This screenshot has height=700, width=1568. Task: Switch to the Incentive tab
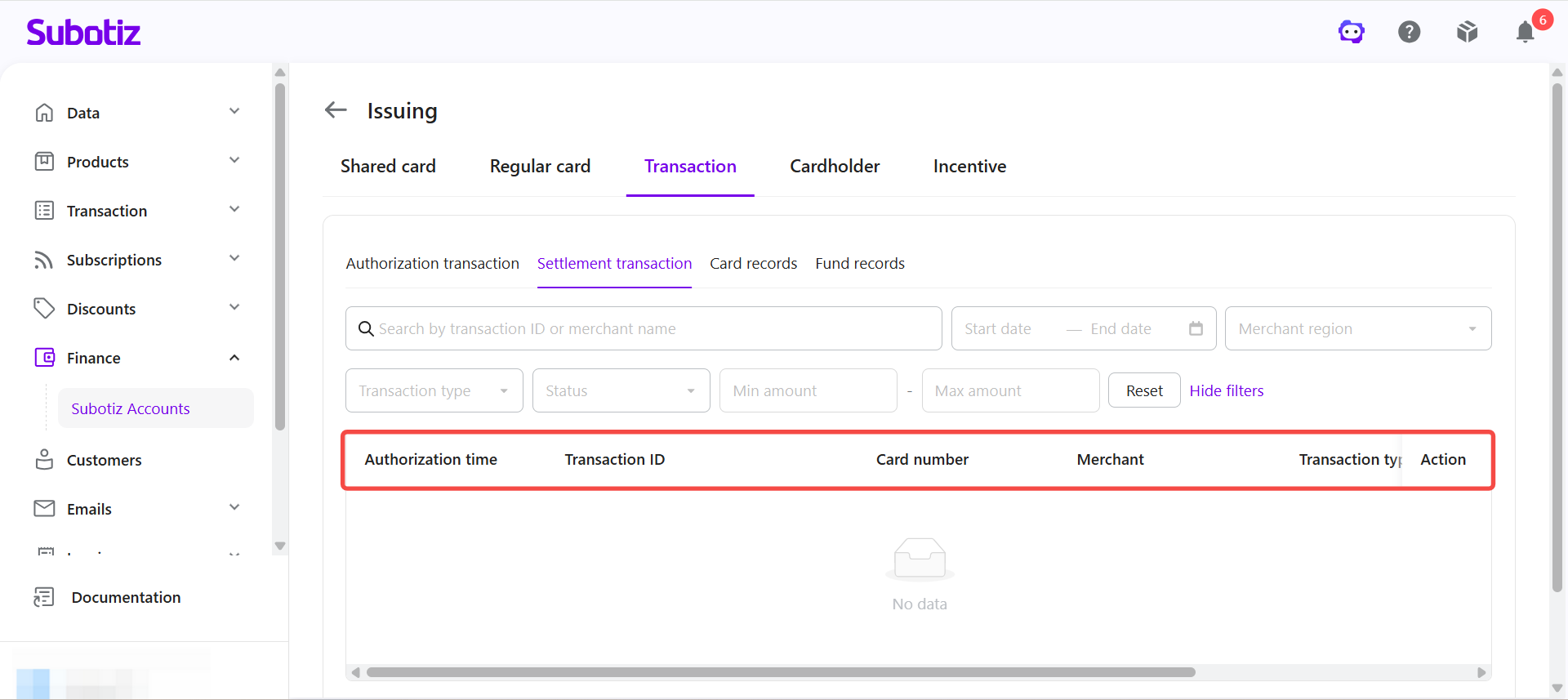coord(969,167)
